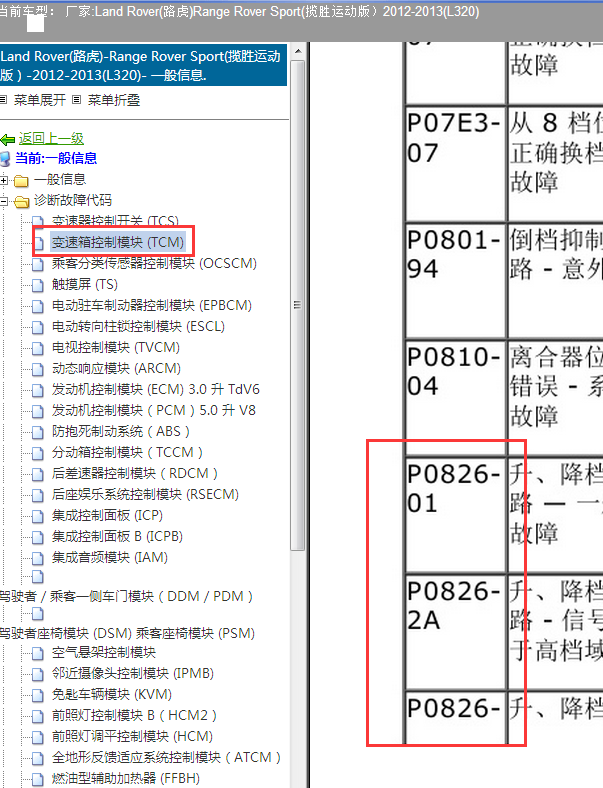Screen dimensions: 603x788
Task: Open 发动机控制模块 (ECM) 3.0 升 TdV6
Action: pyautogui.click(x=156, y=389)
